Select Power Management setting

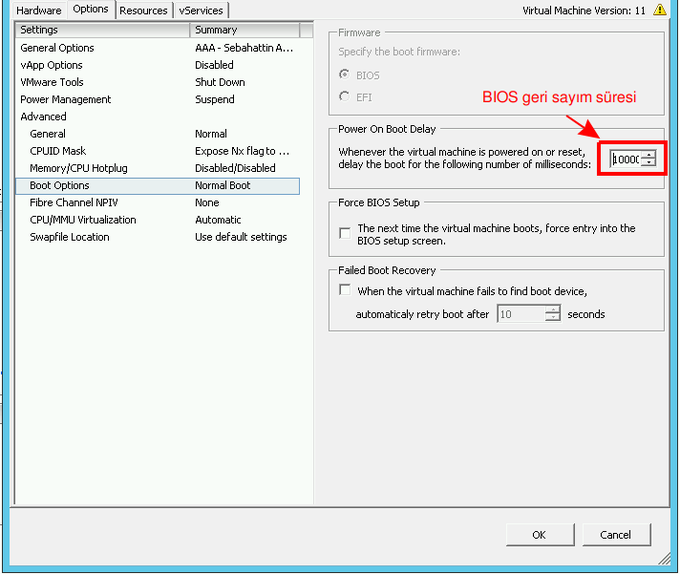pyautogui.click(x=157, y=99)
